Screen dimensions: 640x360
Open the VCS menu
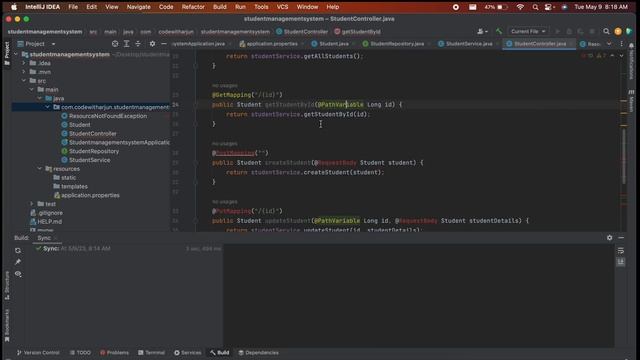pyautogui.click(x=282, y=7)
